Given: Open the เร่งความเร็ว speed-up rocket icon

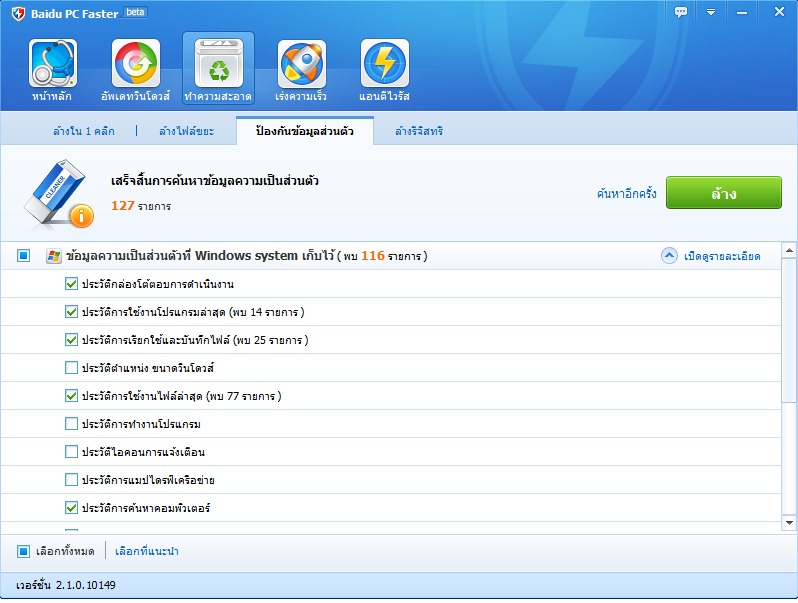Looking at the screenshot, I should click(301, 64).
